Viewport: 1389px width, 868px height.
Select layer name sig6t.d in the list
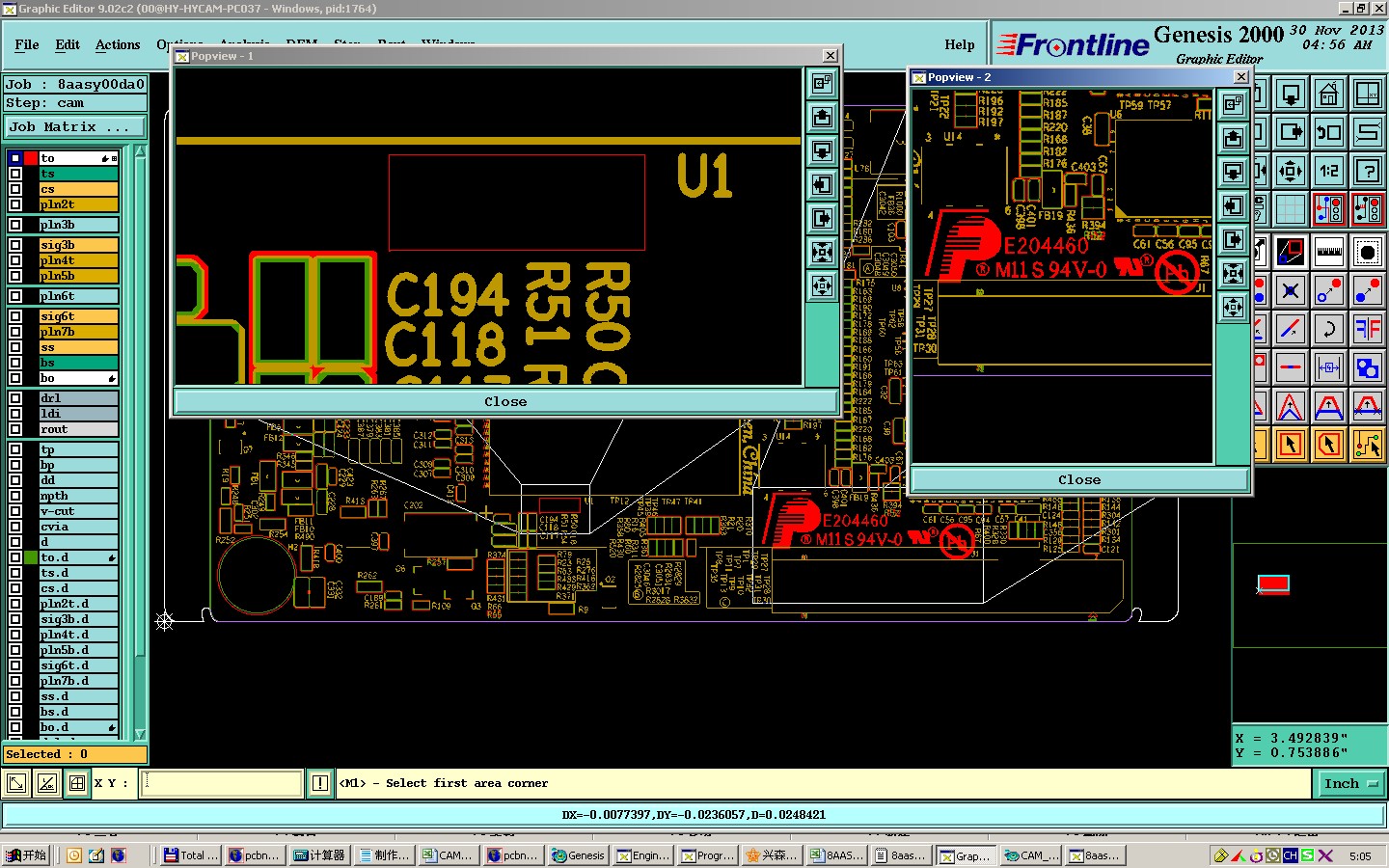click(78, 665)
